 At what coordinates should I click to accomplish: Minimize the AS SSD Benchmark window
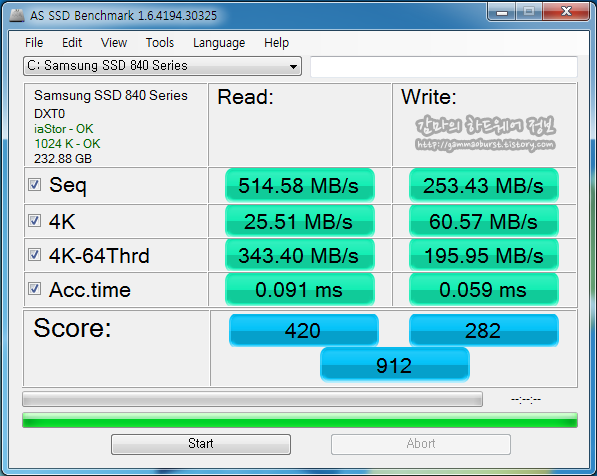(501, 12)
